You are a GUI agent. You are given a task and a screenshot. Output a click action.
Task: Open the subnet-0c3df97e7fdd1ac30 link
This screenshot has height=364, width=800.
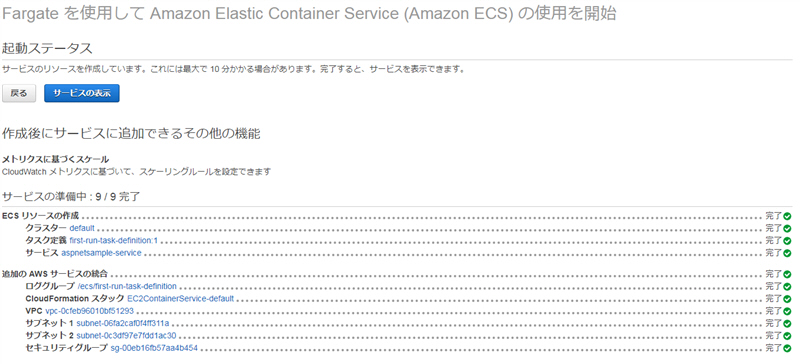(x=126, y=335)
